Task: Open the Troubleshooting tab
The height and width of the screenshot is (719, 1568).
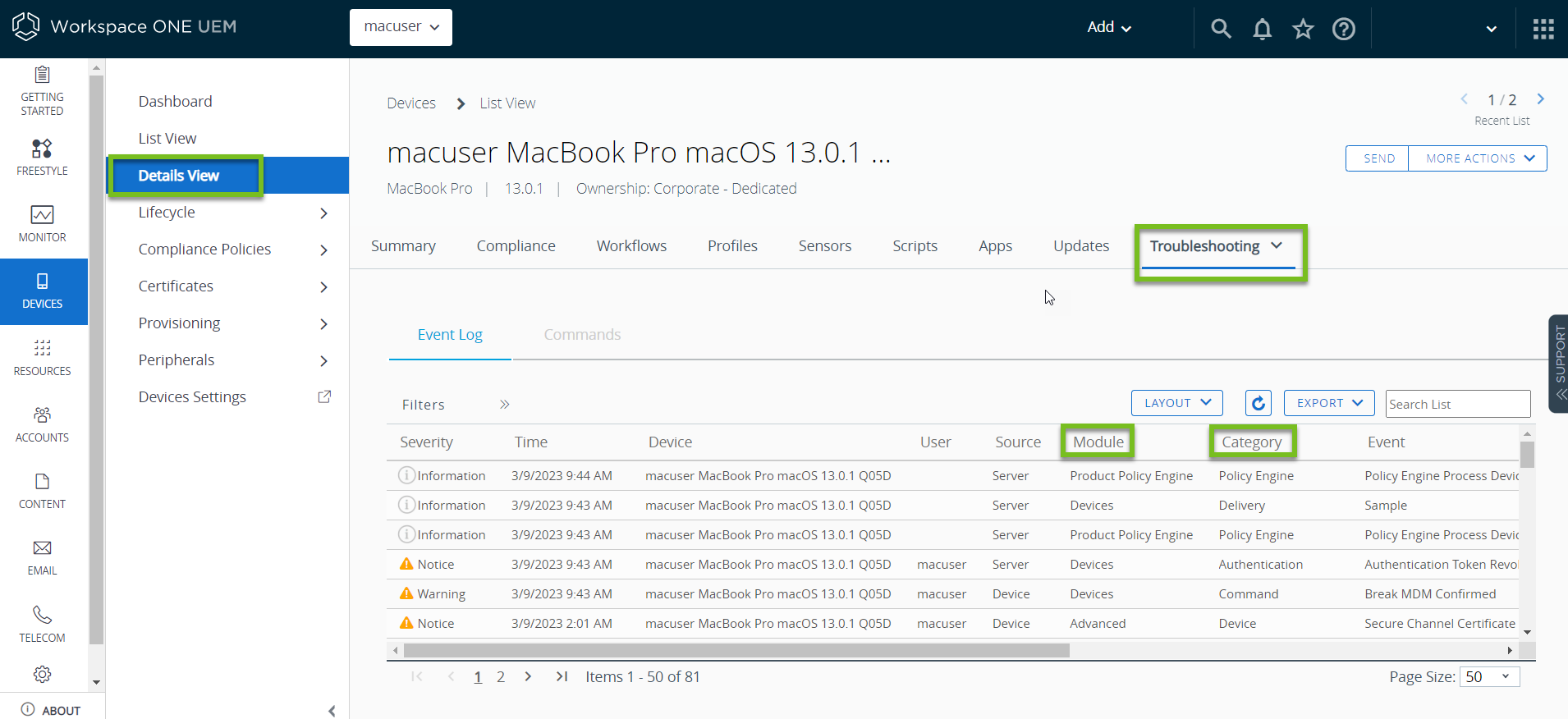Action: click(x=1216, y=246)
